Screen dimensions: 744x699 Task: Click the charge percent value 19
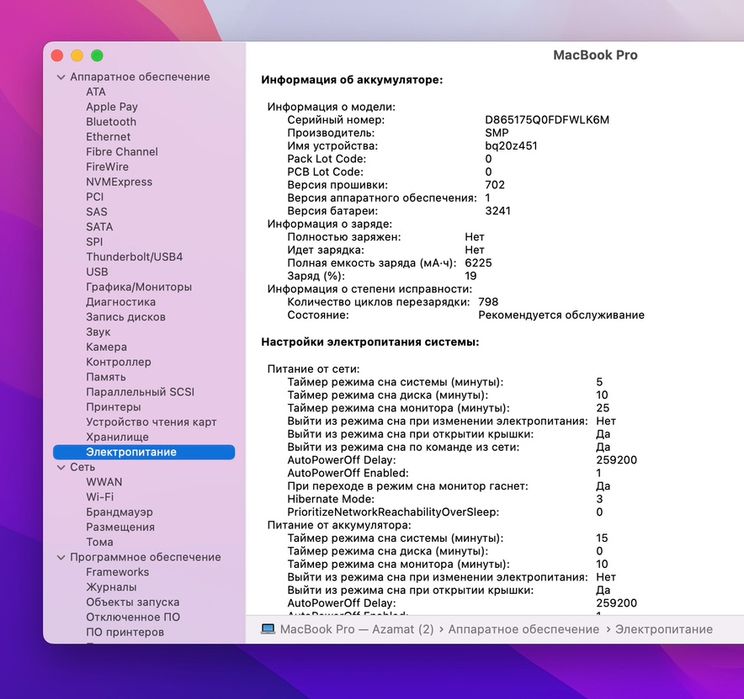click(471, 276)
